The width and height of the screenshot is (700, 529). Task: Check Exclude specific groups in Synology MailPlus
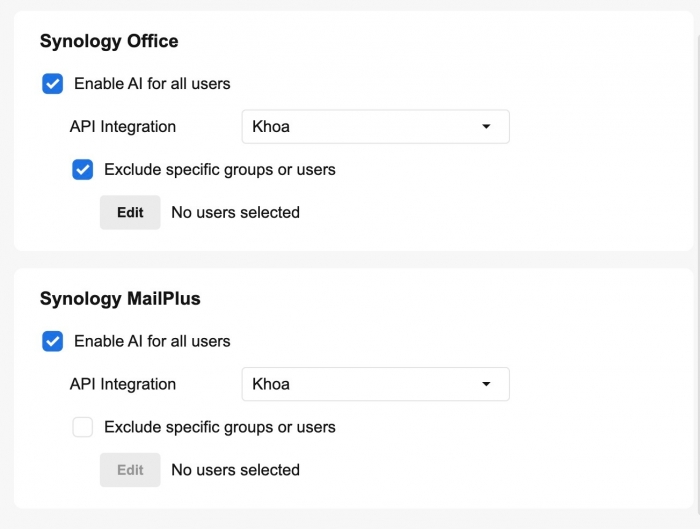tap(83, 427)
